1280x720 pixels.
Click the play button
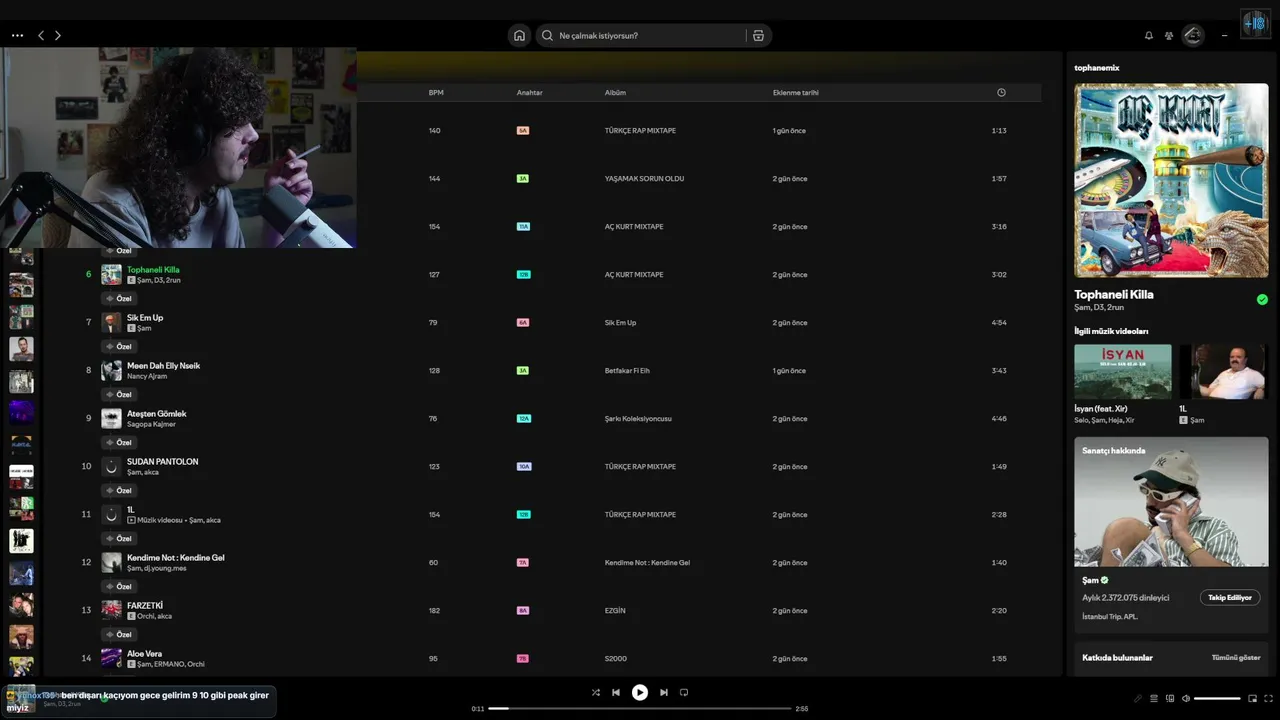click(x=640, y=692)
